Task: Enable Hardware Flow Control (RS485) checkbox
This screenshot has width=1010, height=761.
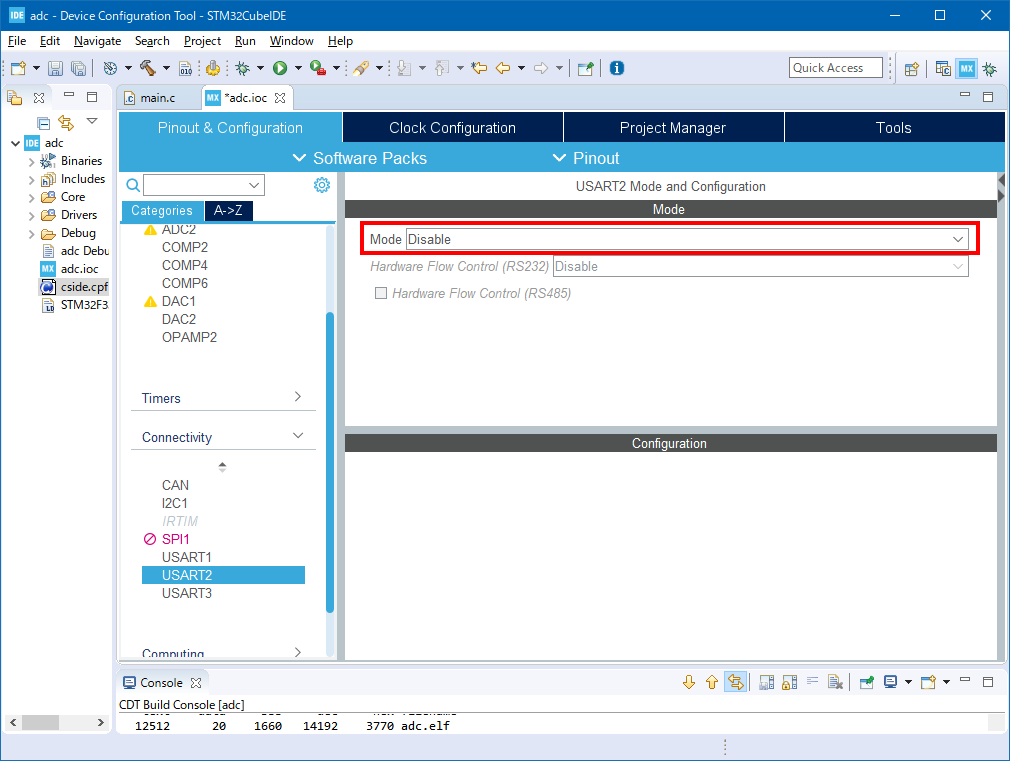Action: [x=381, y=293]
